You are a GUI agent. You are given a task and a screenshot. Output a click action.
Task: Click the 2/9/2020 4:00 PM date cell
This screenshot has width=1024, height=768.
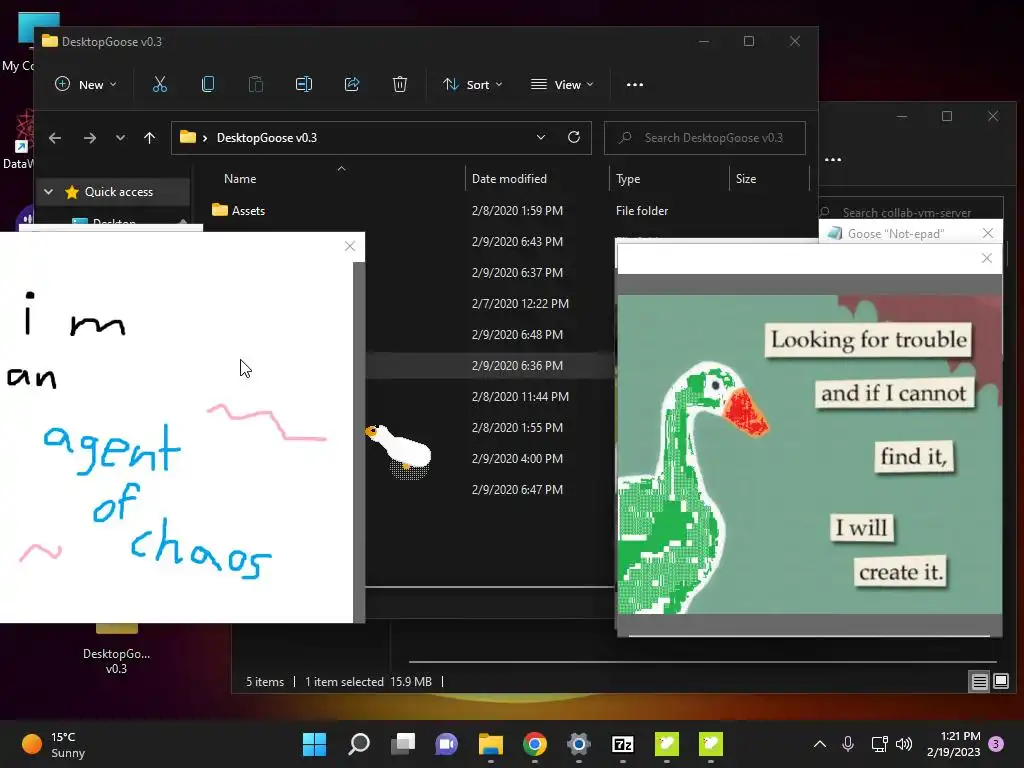tap(517, 458)
